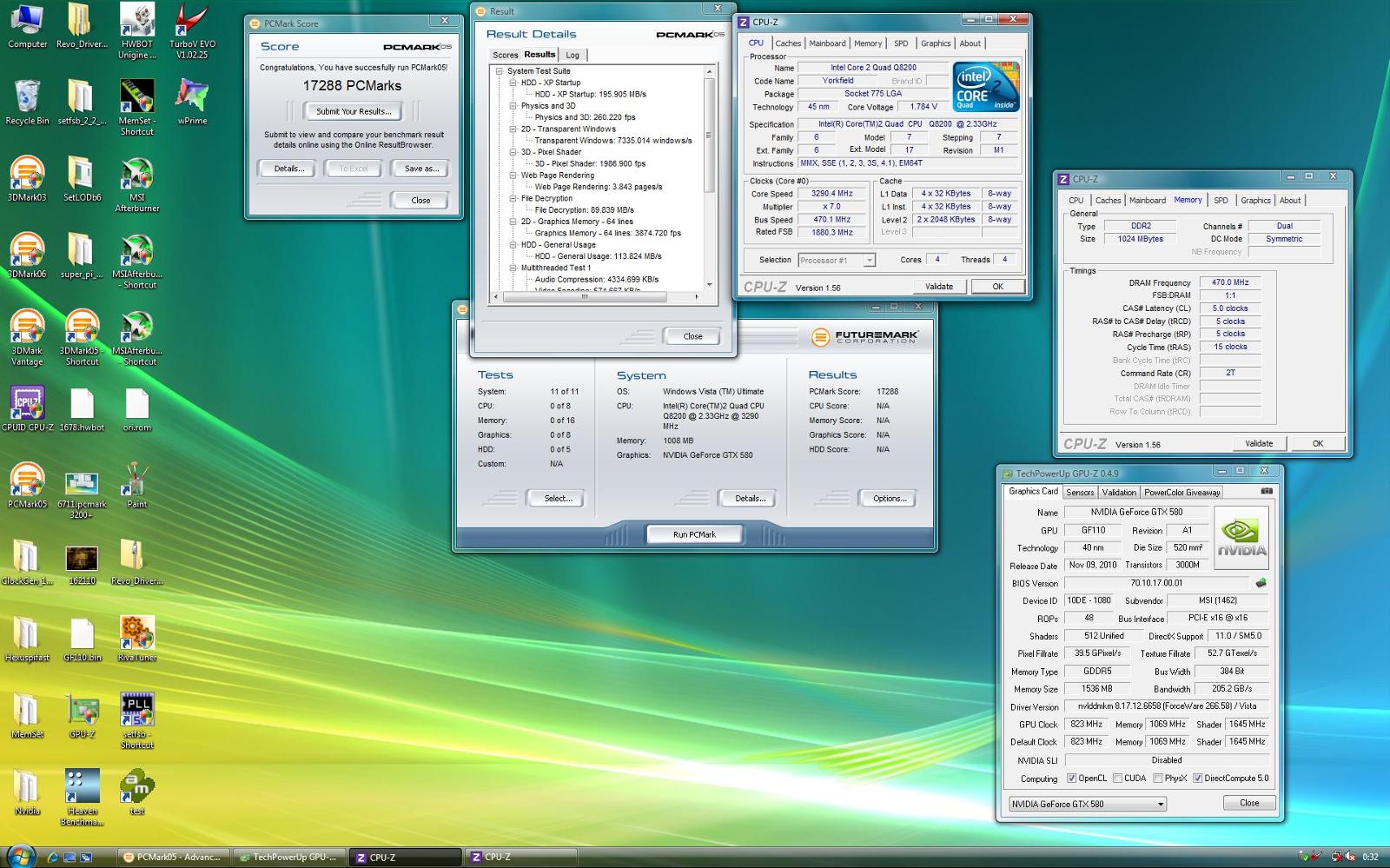Switch to the Scores tab in Result Details
The width and height of the screenshot is (1390, 868).
(x=506, y=55)
